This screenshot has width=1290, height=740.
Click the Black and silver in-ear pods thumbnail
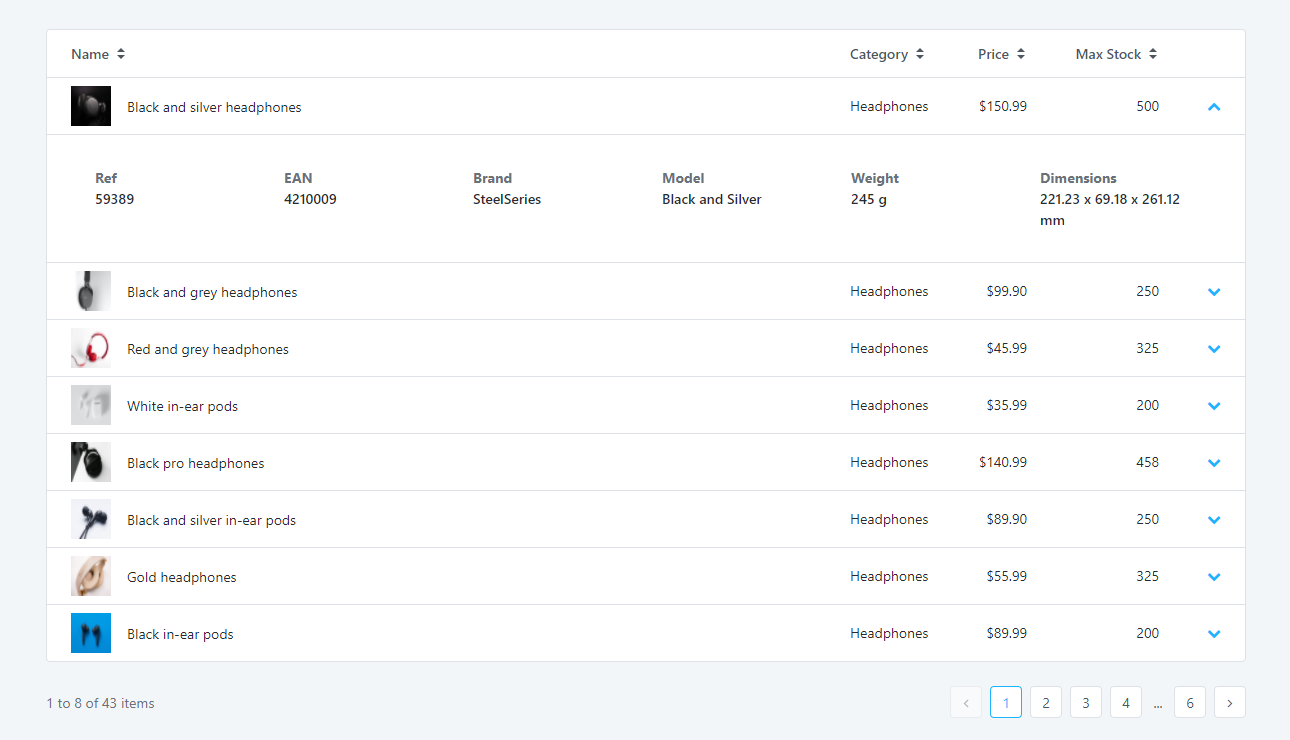(x=91, y=519)
